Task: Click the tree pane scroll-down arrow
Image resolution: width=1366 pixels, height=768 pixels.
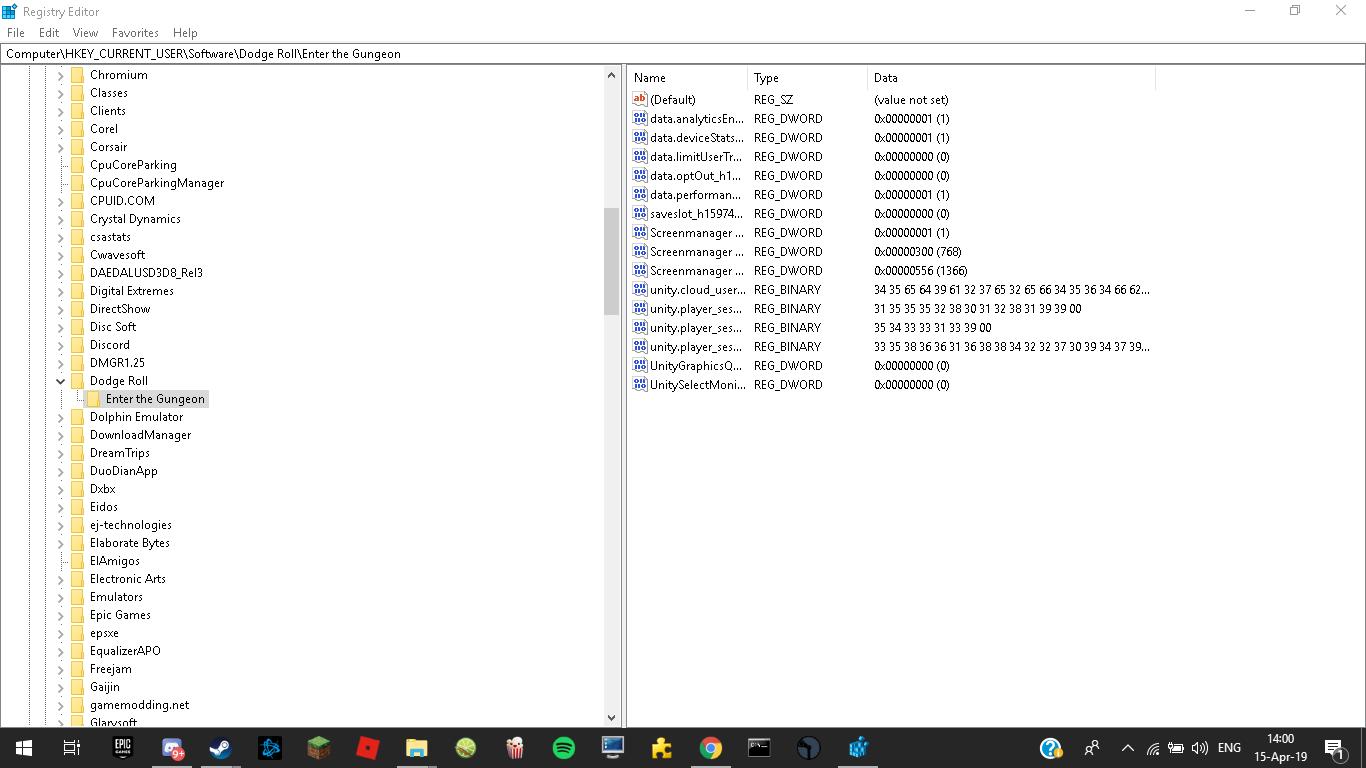Action: coord(612,718)
